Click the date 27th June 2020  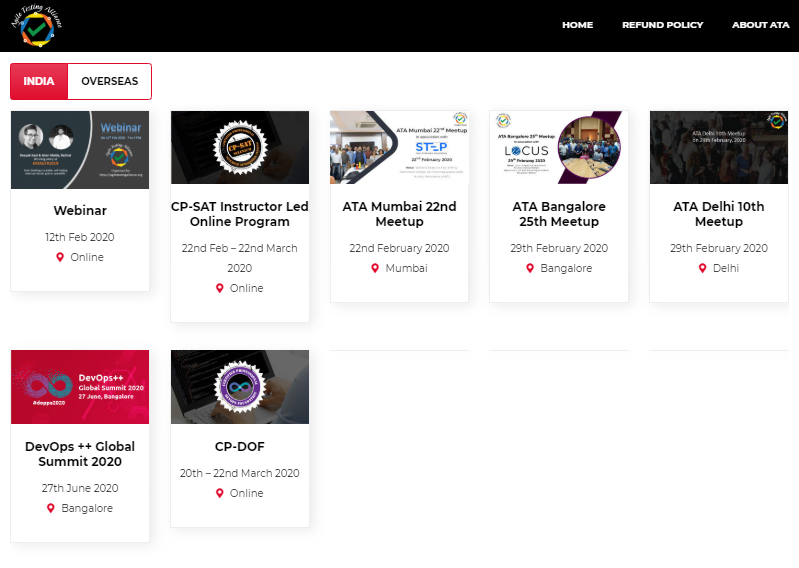coord(80,488)
